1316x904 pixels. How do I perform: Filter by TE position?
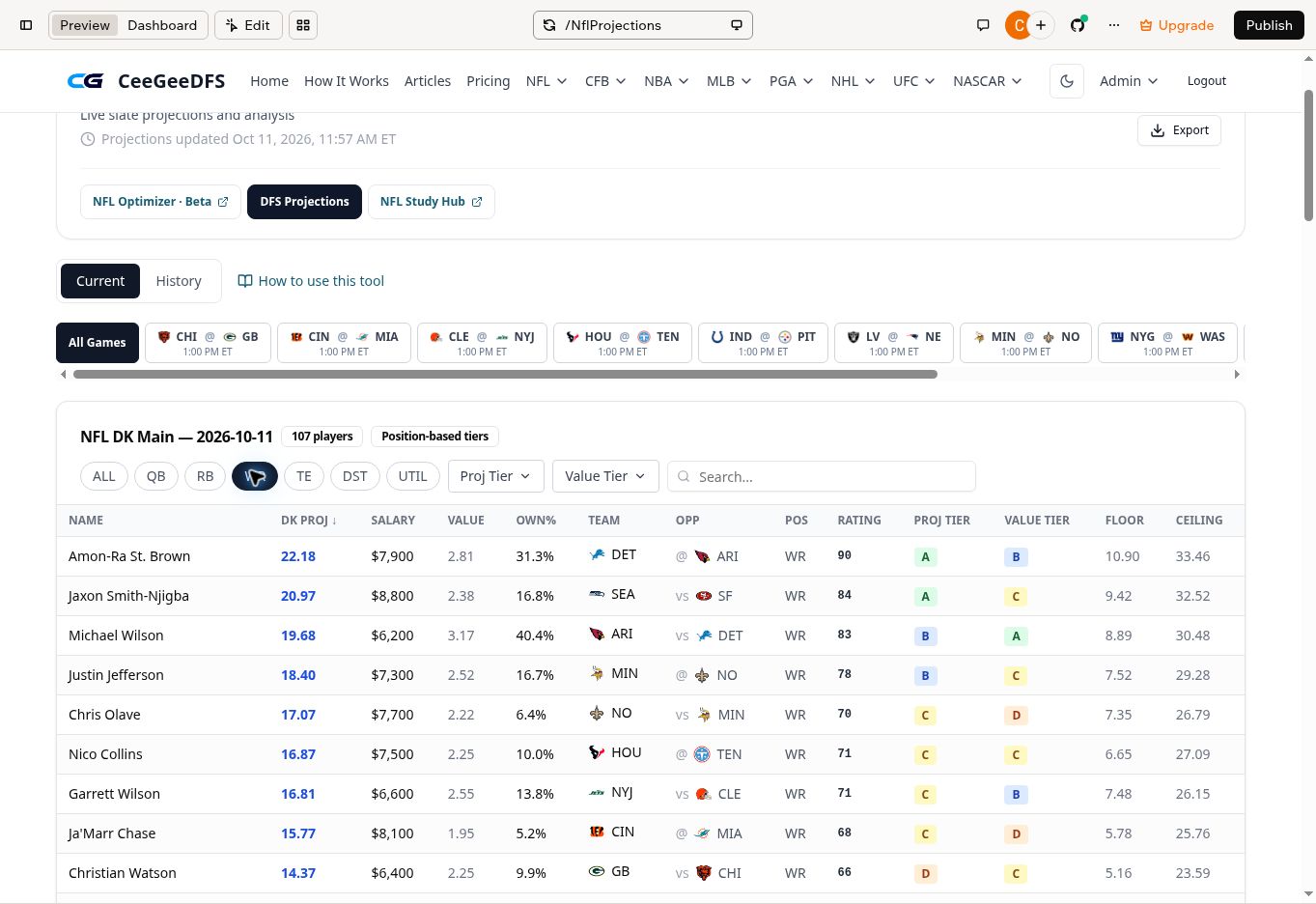click(x=303, y=476)
